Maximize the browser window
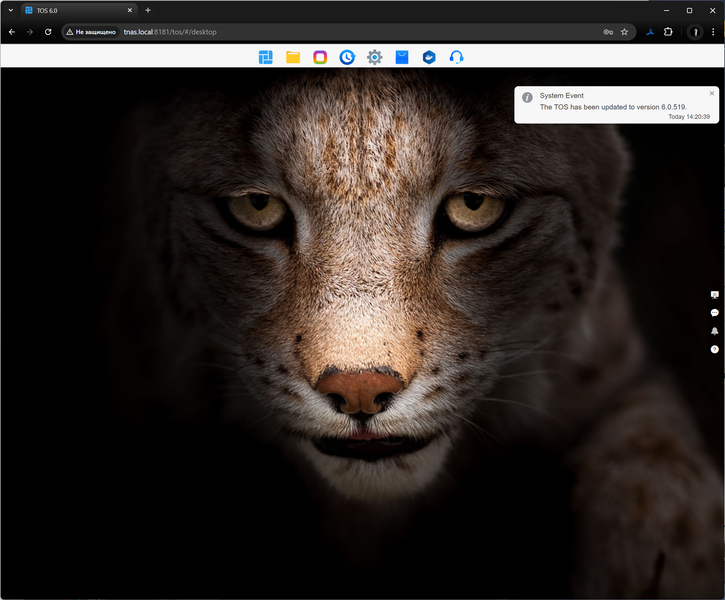This screenshot has width=725, height=600. coord(689,10)
